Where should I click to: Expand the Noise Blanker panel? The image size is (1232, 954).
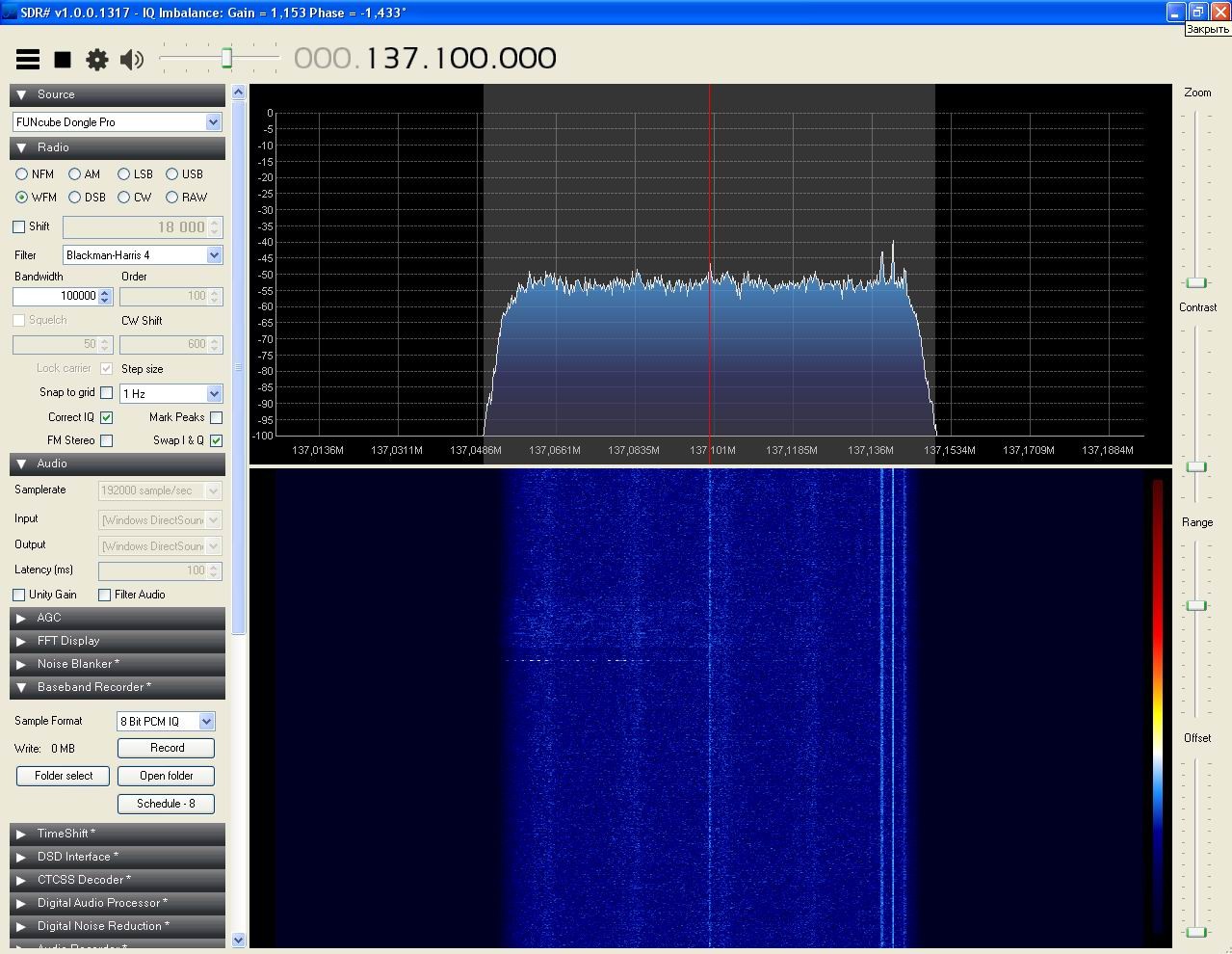pos(118,664)
